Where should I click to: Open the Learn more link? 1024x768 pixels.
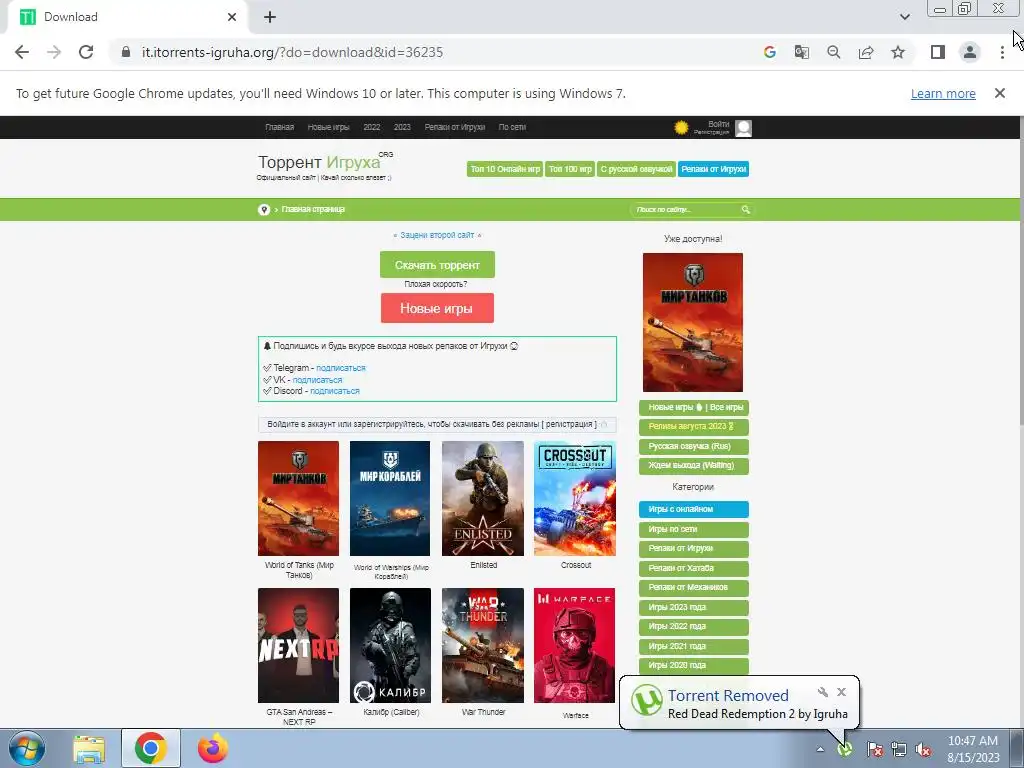pyautogui.click(x=943, y=93)
